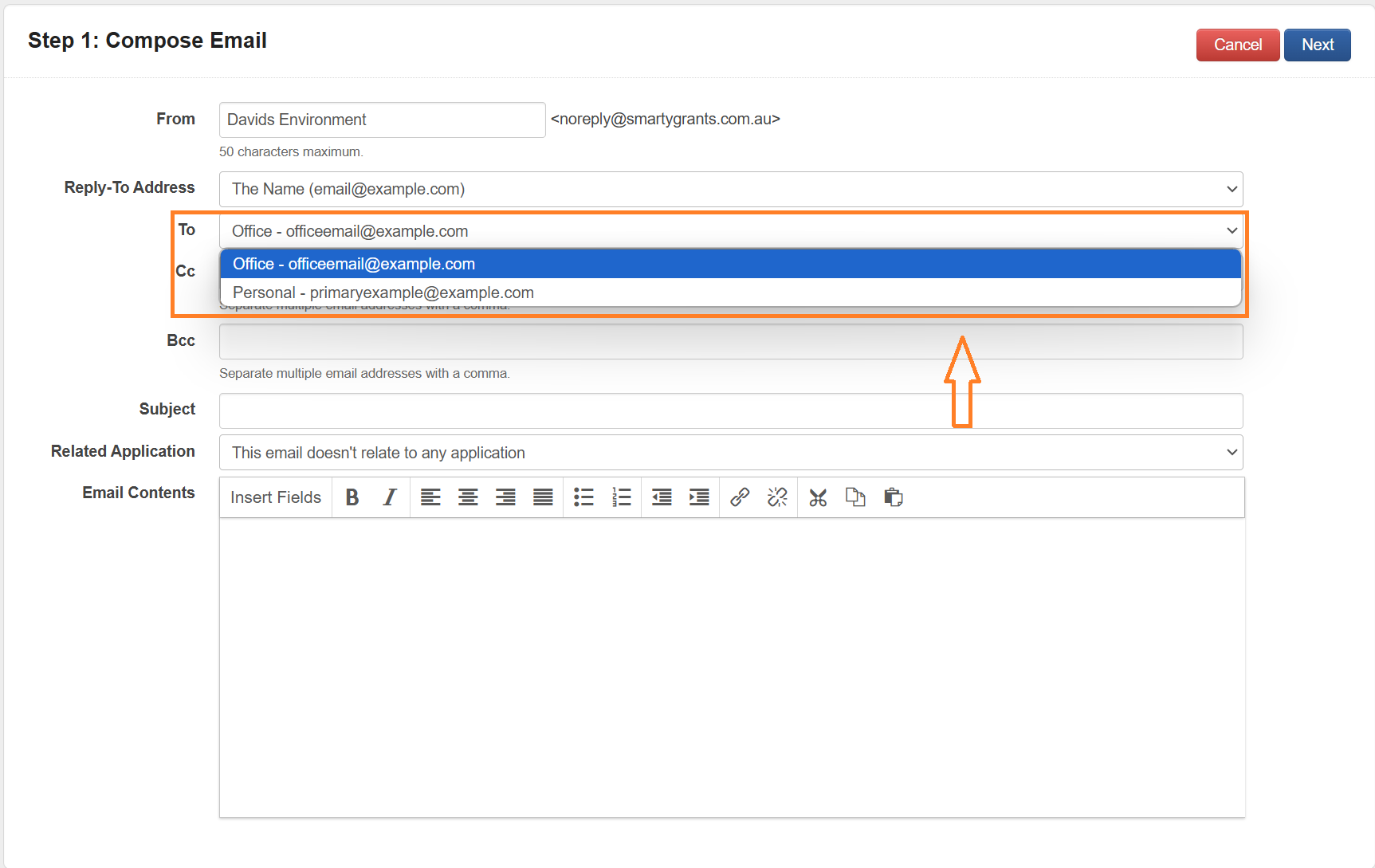Insert a numbered list
The width and height of the screenshot is (1375, 868).
pyautogui.click(x=621, y=497)
